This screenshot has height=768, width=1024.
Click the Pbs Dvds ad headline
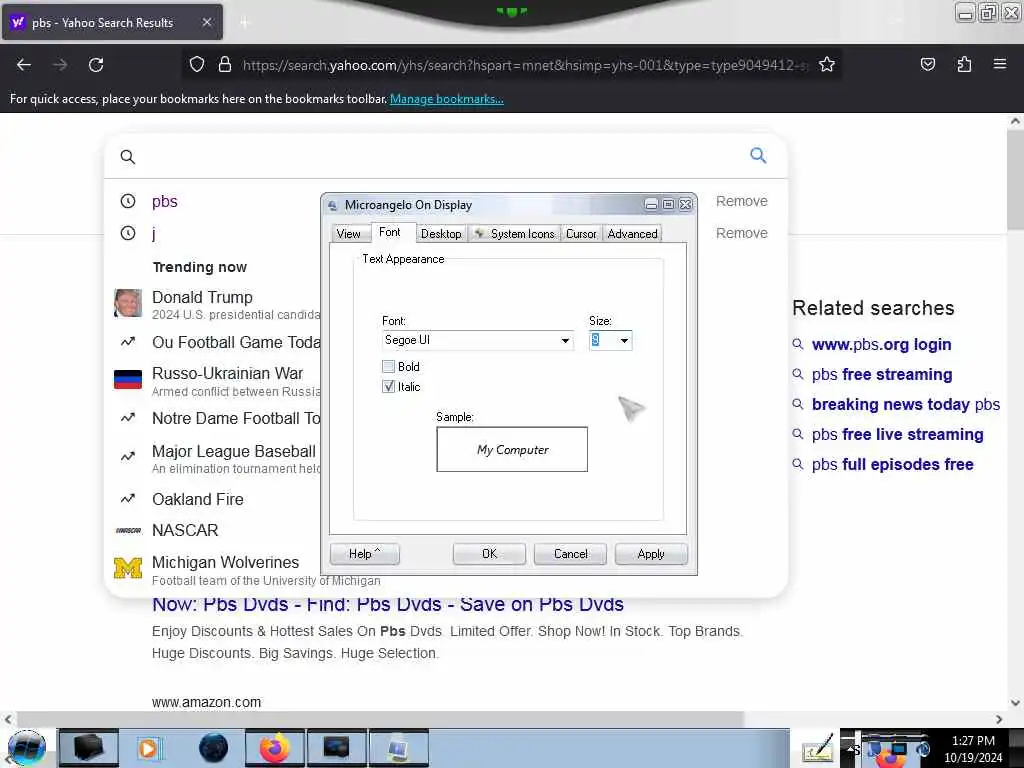tap(388, 605)
